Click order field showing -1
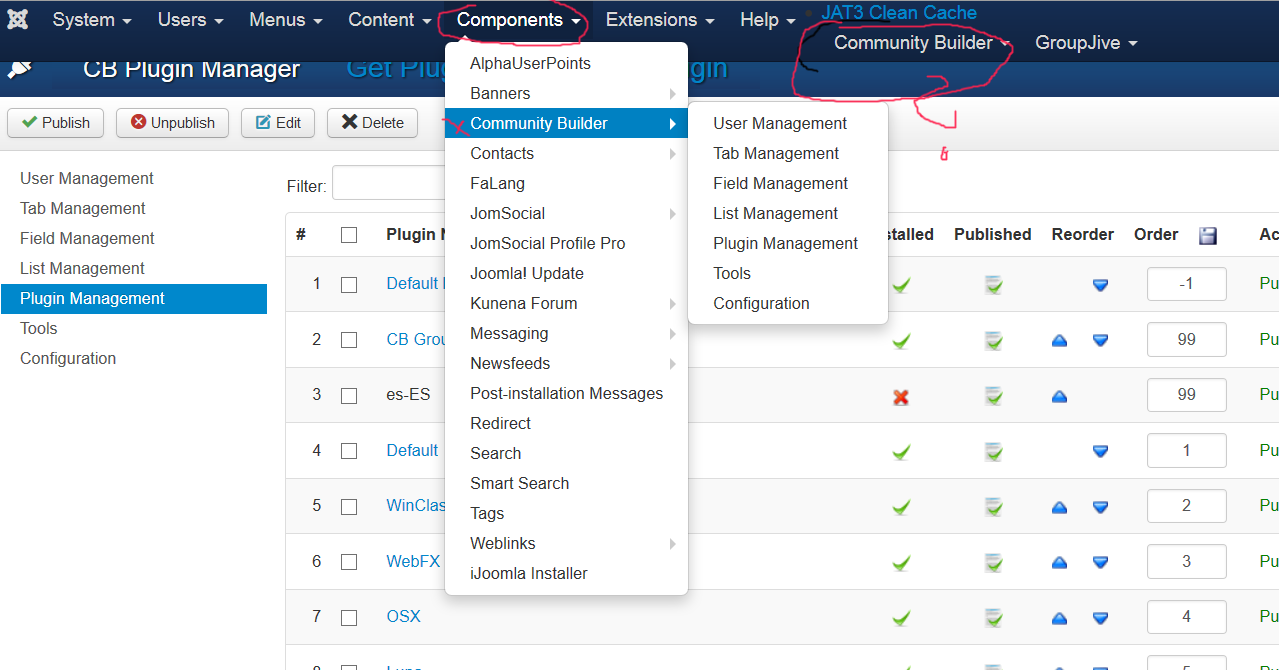Screen dimensions: 1279x670 [1187, 284]
